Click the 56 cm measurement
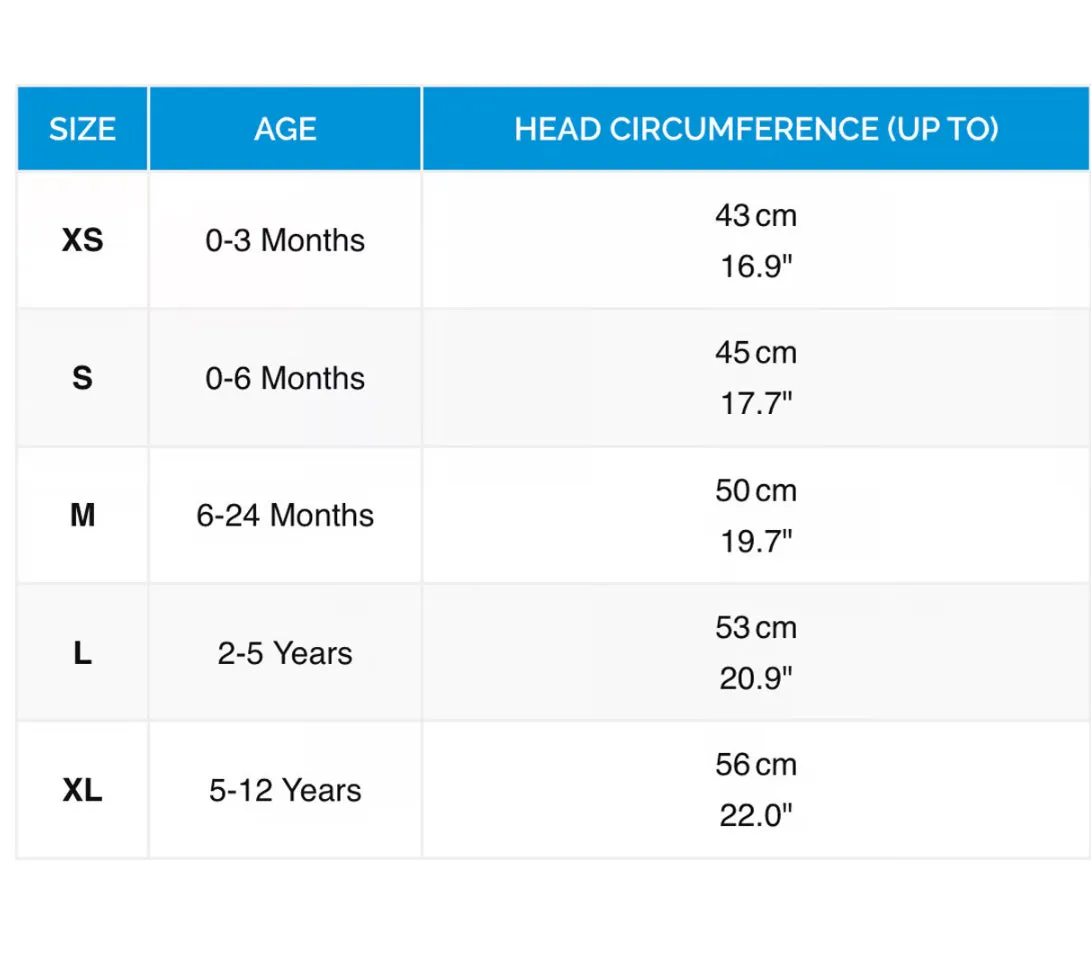1091x957 pixels. pyautogui.click(x=756, y=765)
